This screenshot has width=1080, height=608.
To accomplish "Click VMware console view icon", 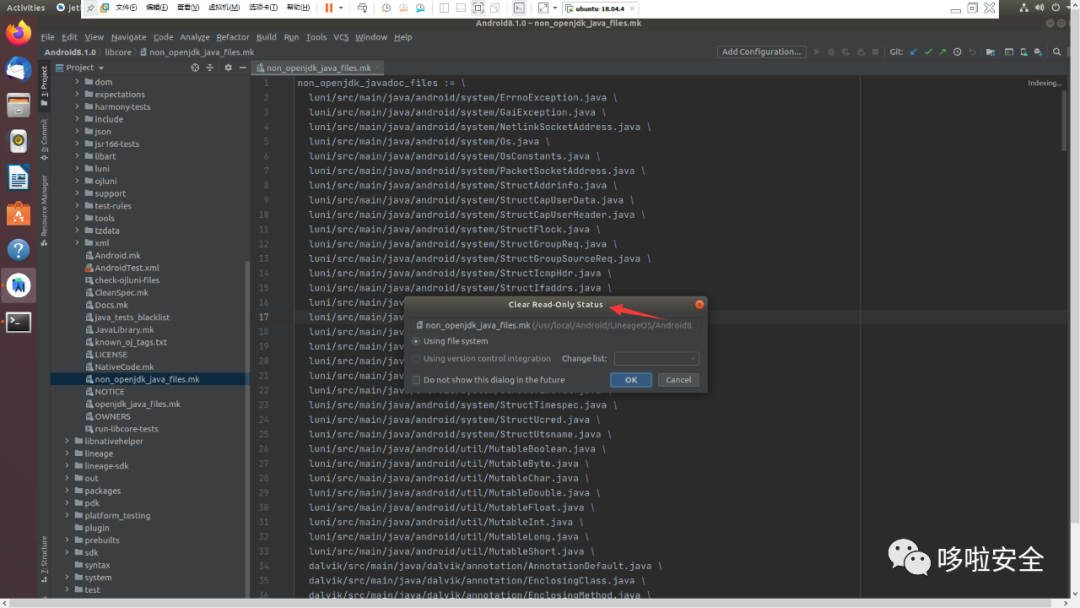I will click(x=519, y=8).
